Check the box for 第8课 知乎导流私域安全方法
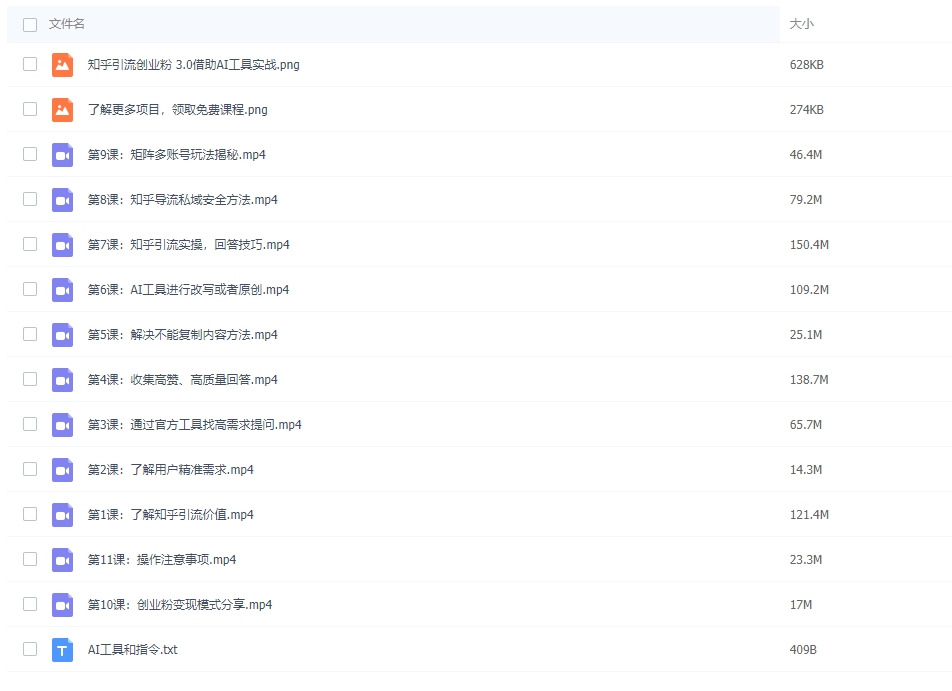 (x=29, y=199)
